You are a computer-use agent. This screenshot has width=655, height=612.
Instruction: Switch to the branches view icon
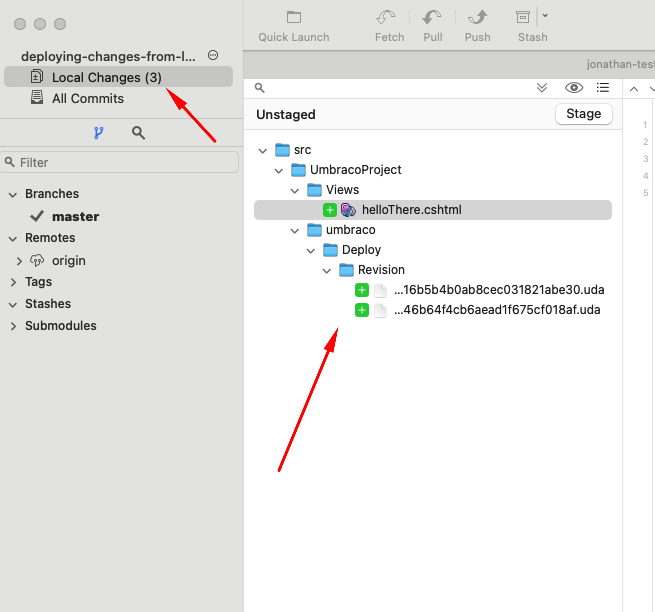point(99,133)
